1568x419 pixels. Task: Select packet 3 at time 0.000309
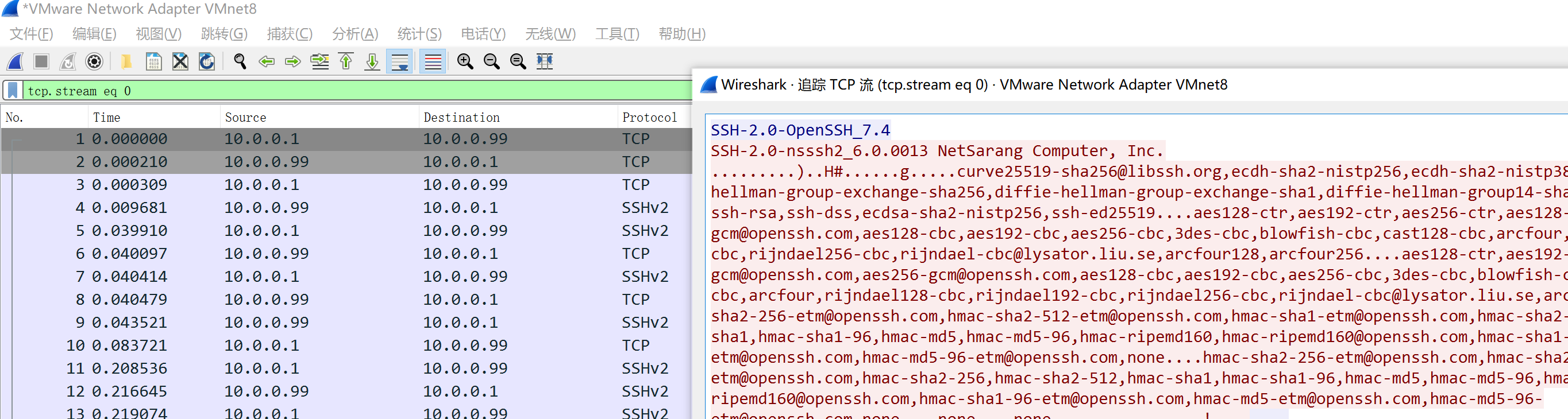tap(346, 185)
